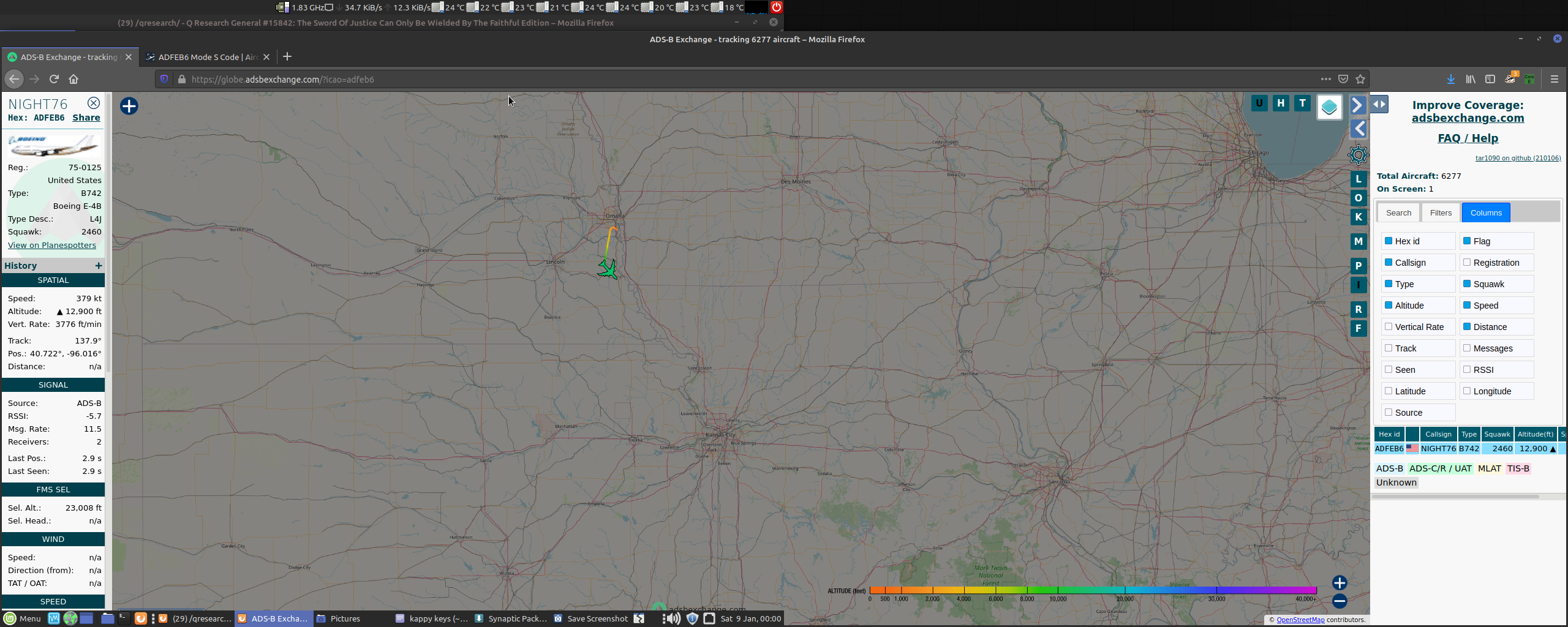Open the adsbexchange.com link
Image resolution: width=1568 pixels, height=627 pixels.
1468,118
